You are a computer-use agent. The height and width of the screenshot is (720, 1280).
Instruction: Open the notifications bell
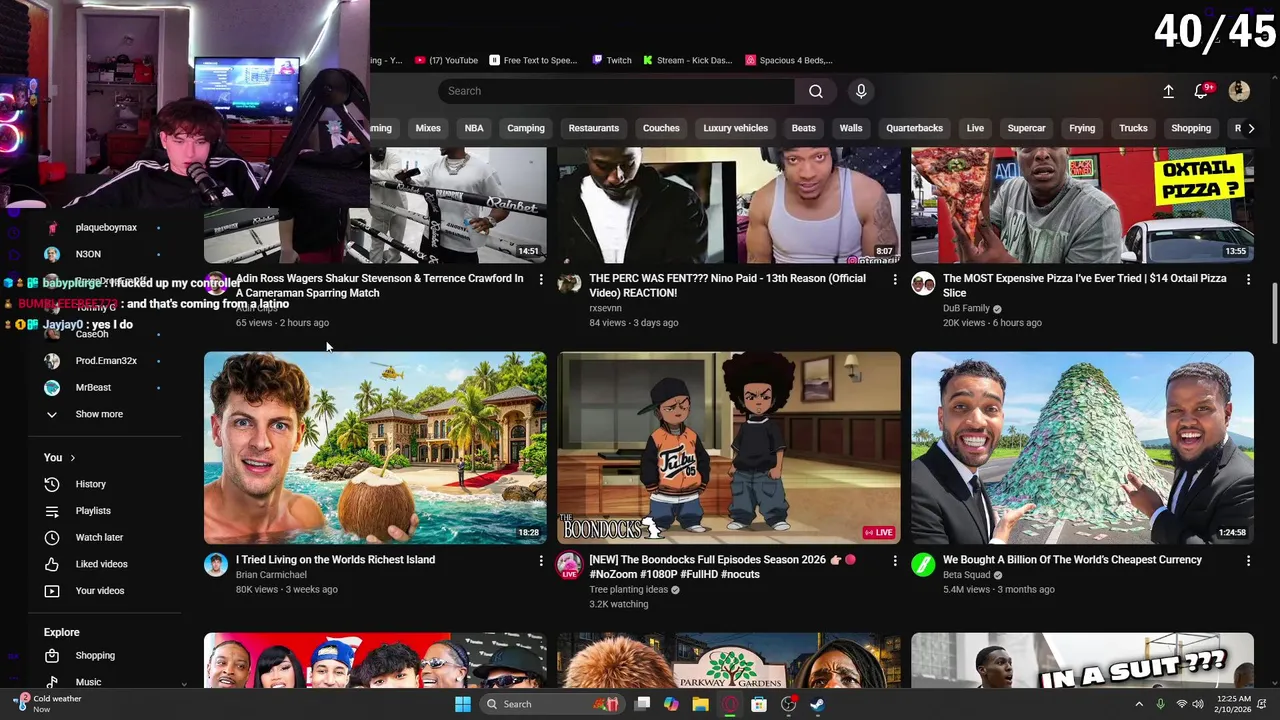click(1201, 91)
